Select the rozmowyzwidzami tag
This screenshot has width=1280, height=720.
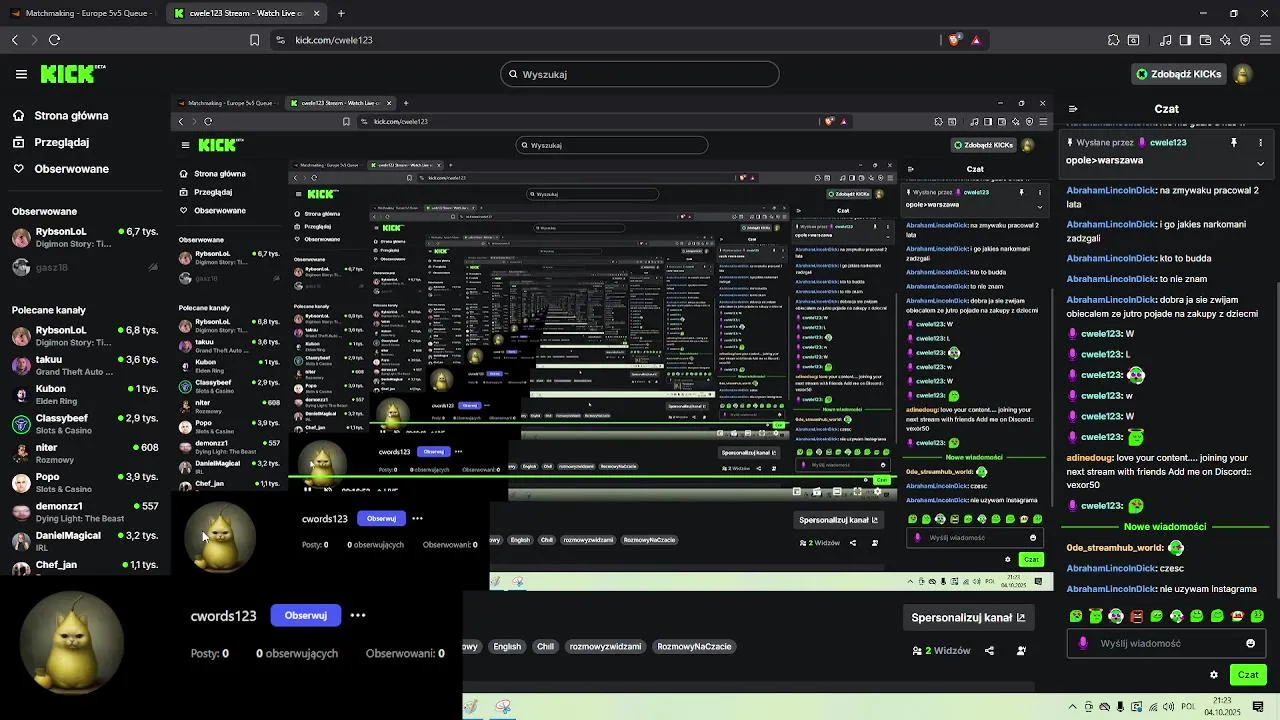pos(605,647)
